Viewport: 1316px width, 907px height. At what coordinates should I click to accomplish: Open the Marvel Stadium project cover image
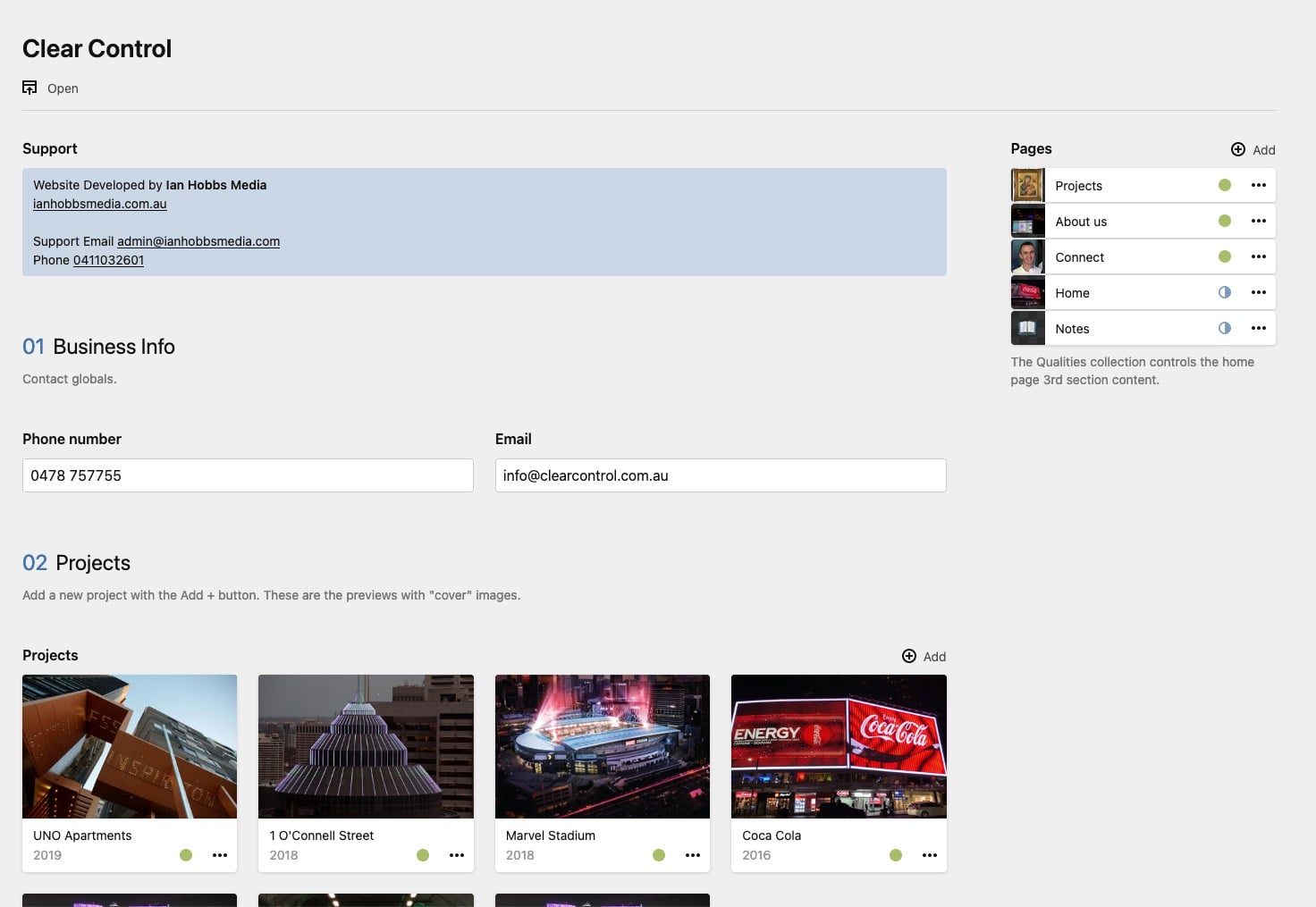click(603, 746)
